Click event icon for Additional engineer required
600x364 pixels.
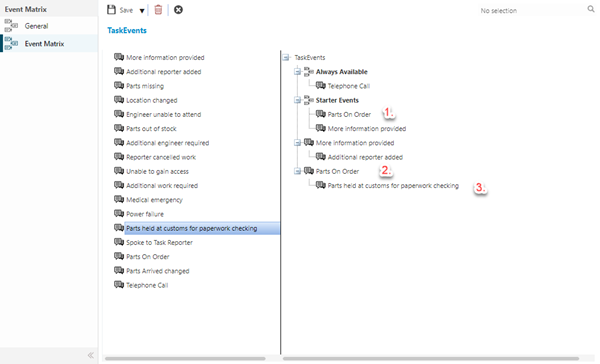point(119,142)
